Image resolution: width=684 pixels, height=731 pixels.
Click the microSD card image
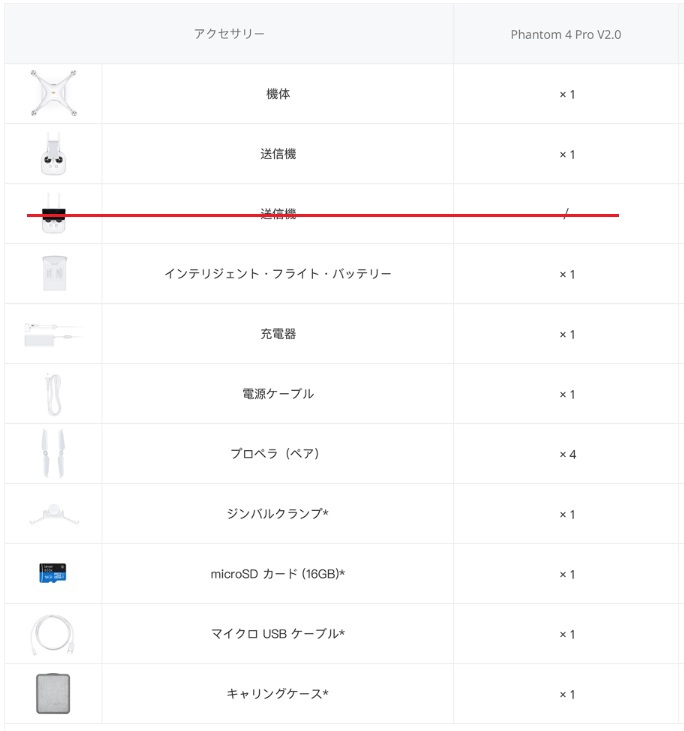point(53,573)
